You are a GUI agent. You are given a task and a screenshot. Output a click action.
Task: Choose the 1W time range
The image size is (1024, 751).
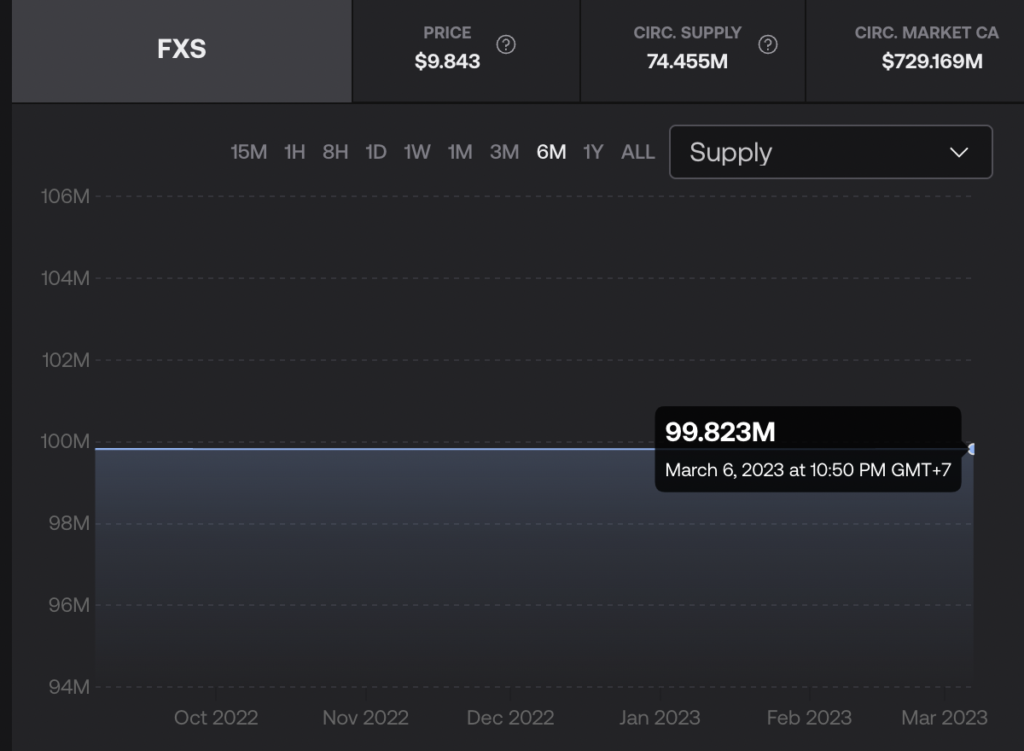tap(417, 152)
